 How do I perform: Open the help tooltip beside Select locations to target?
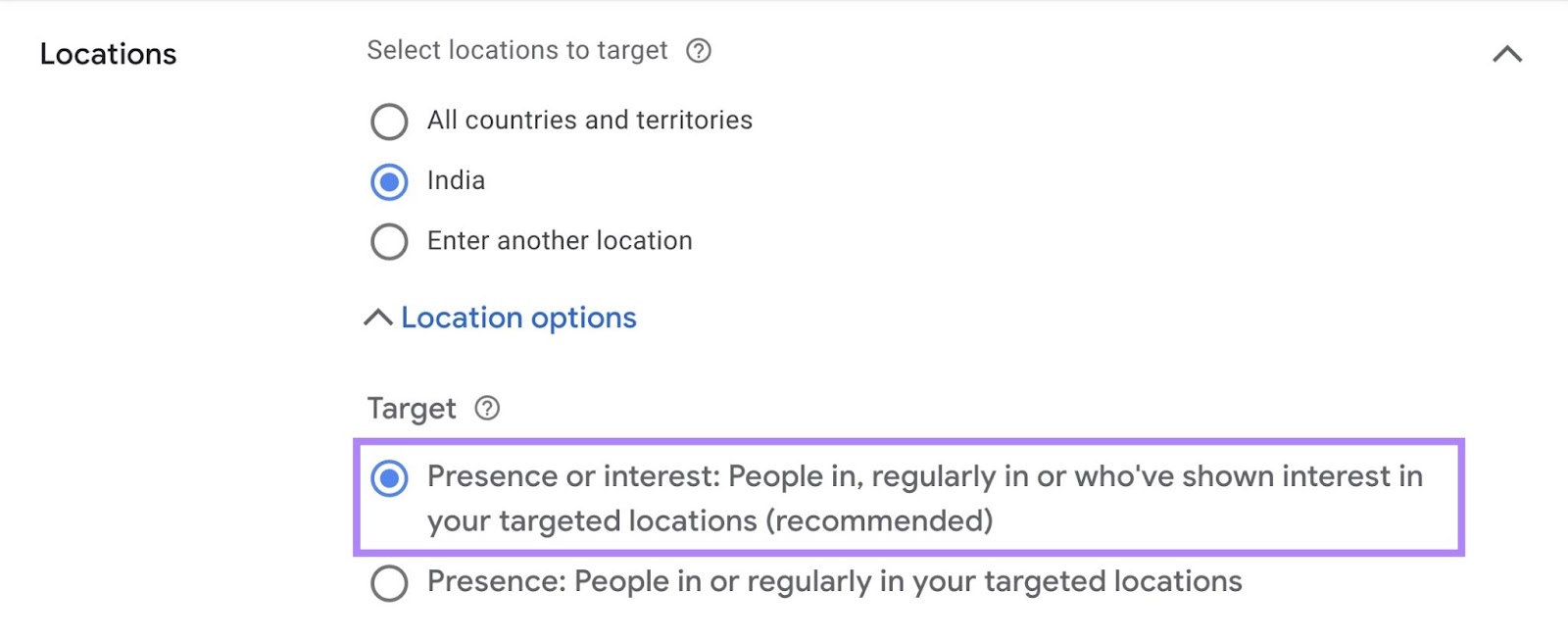click(x=699, y=51)
